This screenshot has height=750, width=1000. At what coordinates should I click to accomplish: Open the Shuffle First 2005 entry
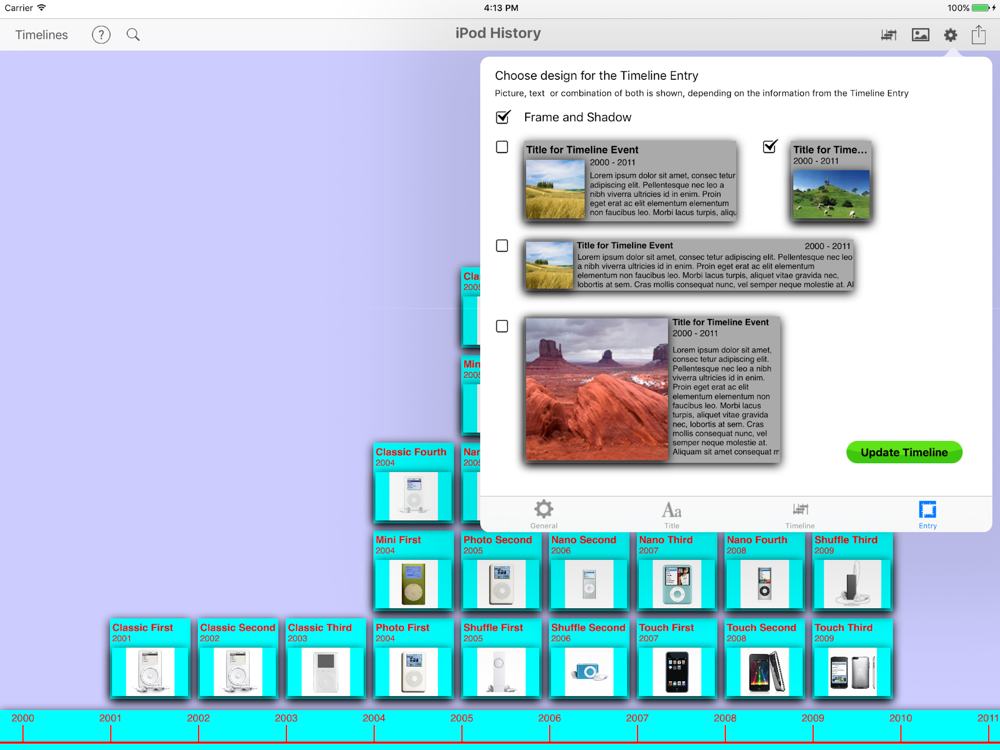pyautogui.click(x=501, y=658)
